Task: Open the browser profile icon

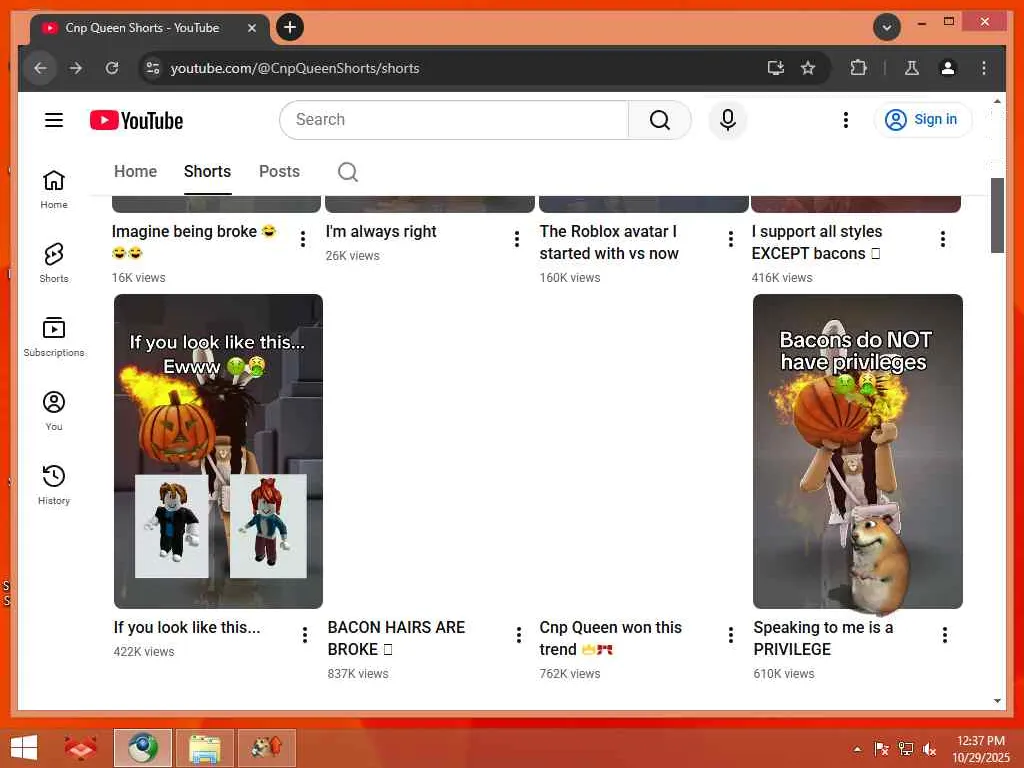Action: (948, 68)
